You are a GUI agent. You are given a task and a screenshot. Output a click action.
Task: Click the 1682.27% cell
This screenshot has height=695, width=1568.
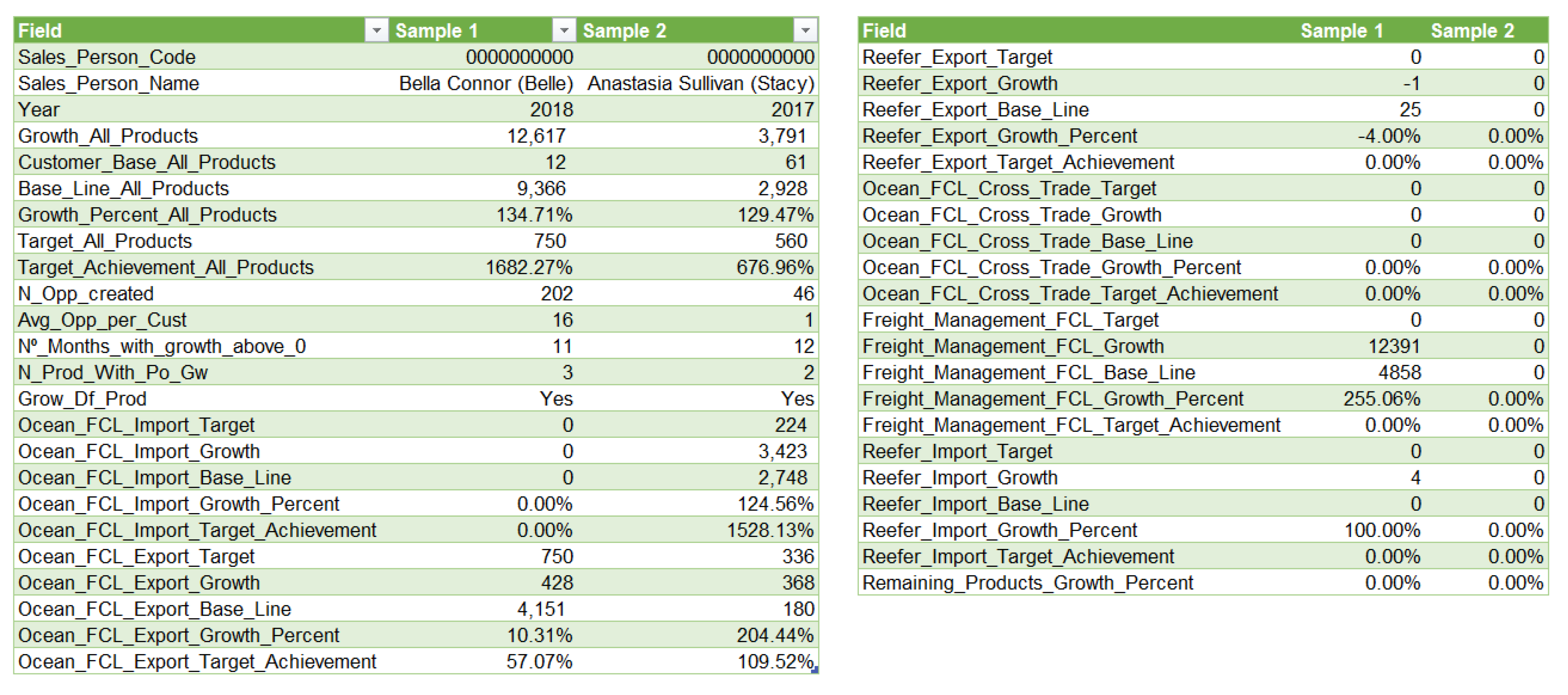click(528, 267)
